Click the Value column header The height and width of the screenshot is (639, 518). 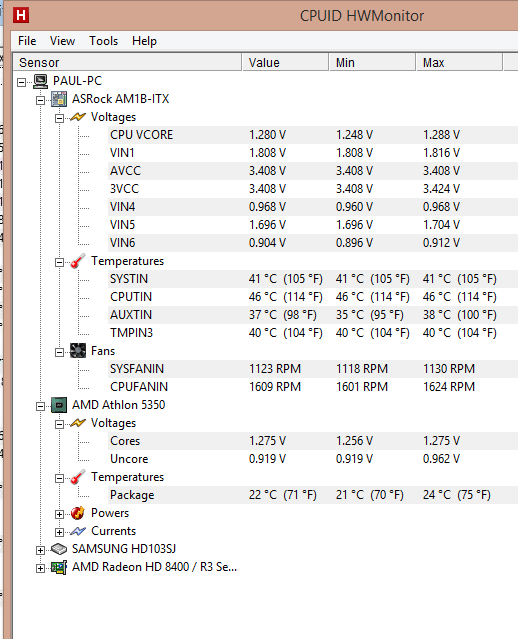click(x=286, y=62)
